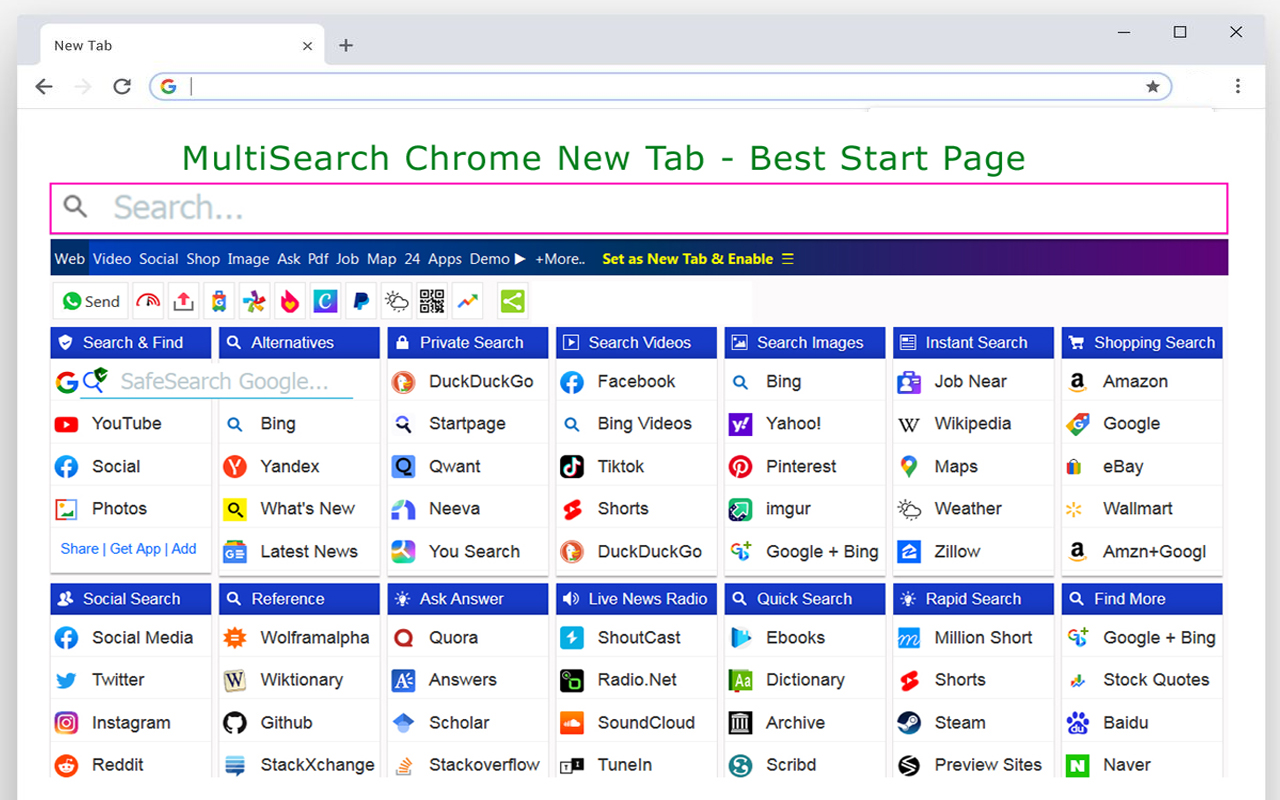The height and width of the screenshot is (800, 1280).
Task: Open the Canva C icon
Action: (325, 301)
